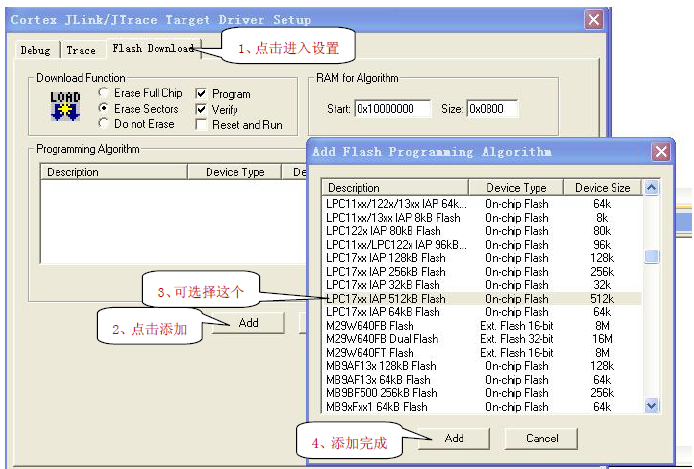694x469 pixels.
Task: Uncheck the Verify checkbox
Action: [x=201, y=109]
